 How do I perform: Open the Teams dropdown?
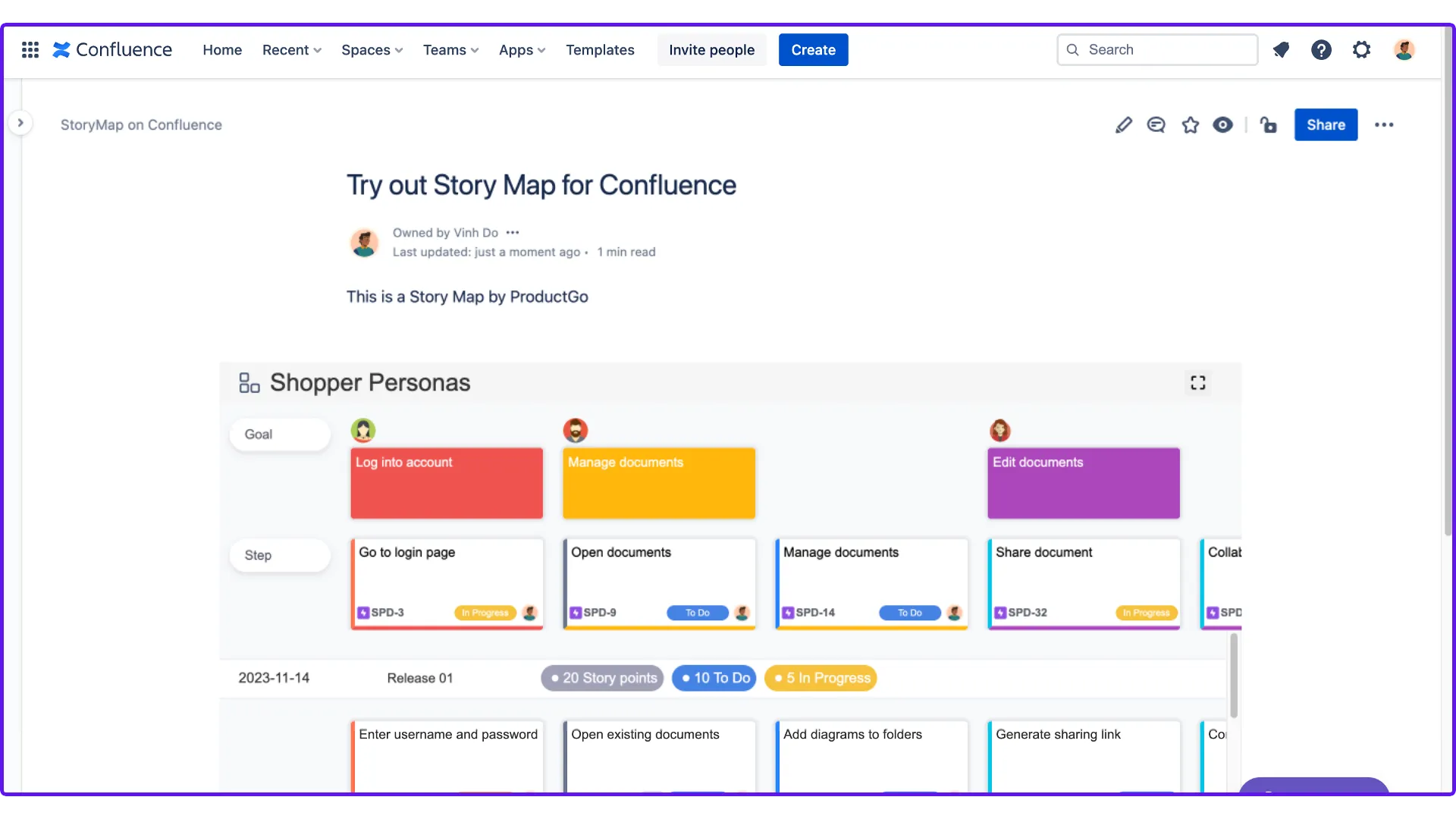450,50
